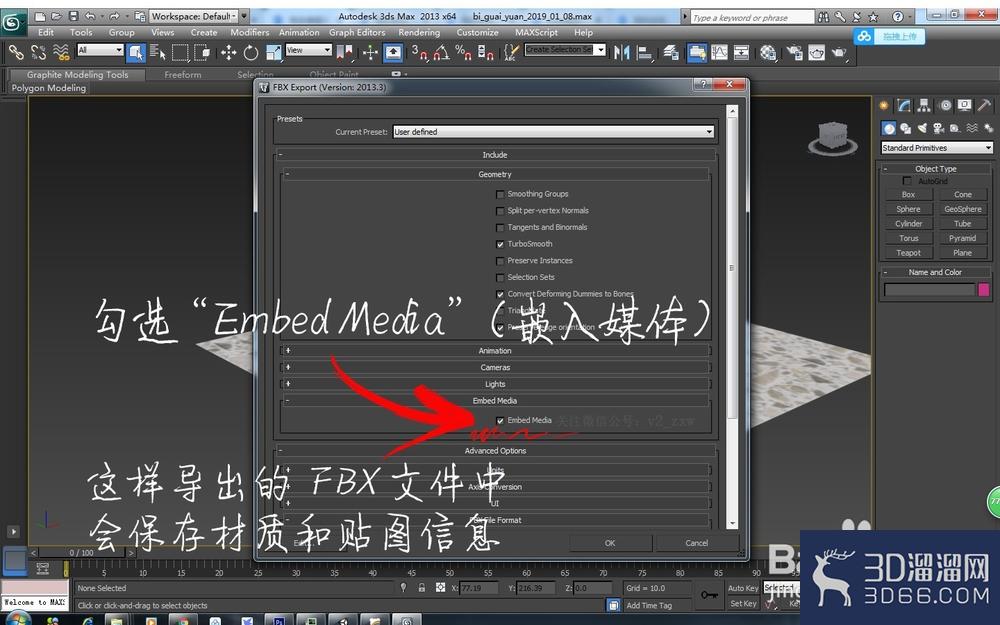1000x625 pixels.
Task: Open the Customize menu
Action: click(478, 32)
